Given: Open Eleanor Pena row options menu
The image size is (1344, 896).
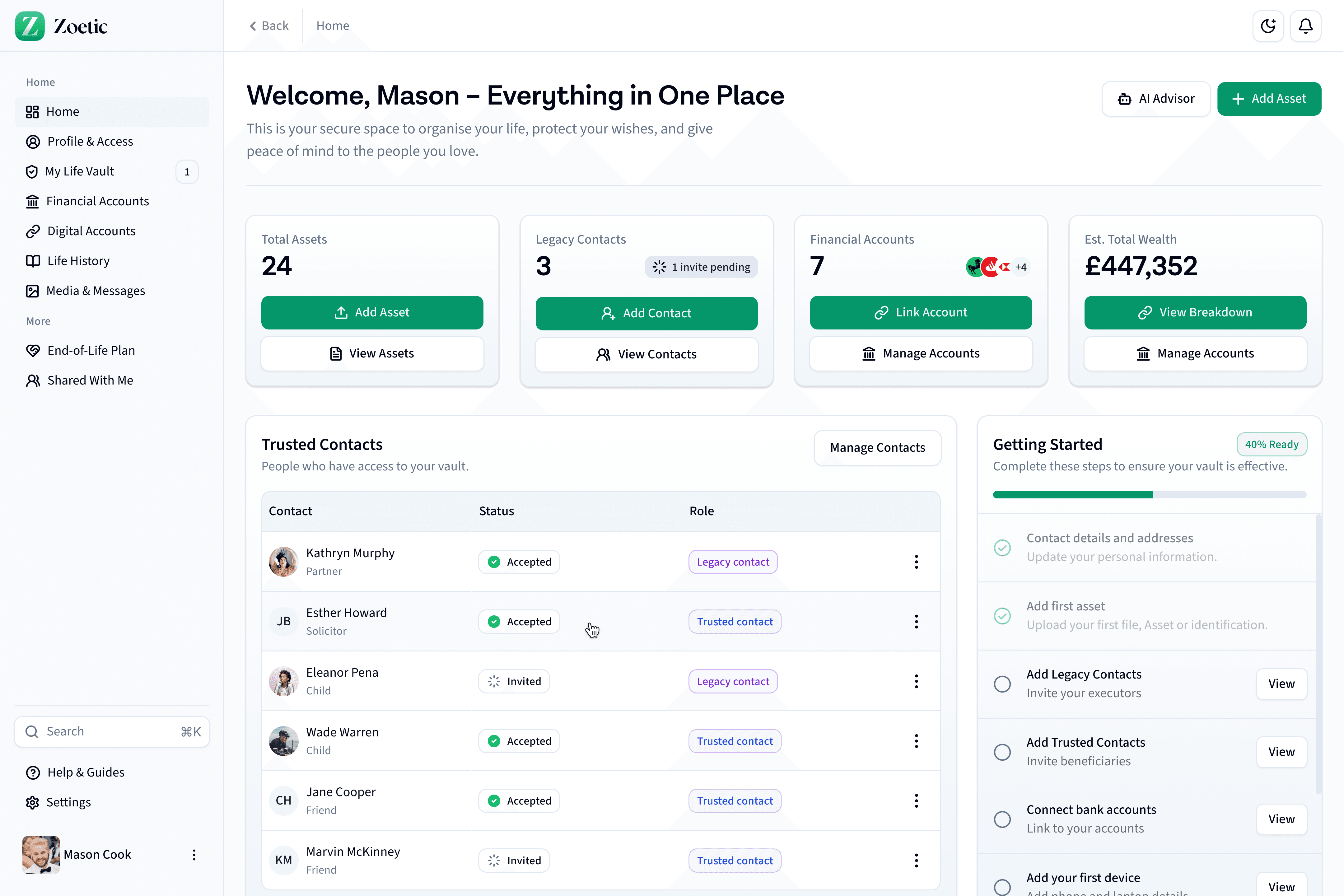Looking at the screenshot, I should (916, 681).
